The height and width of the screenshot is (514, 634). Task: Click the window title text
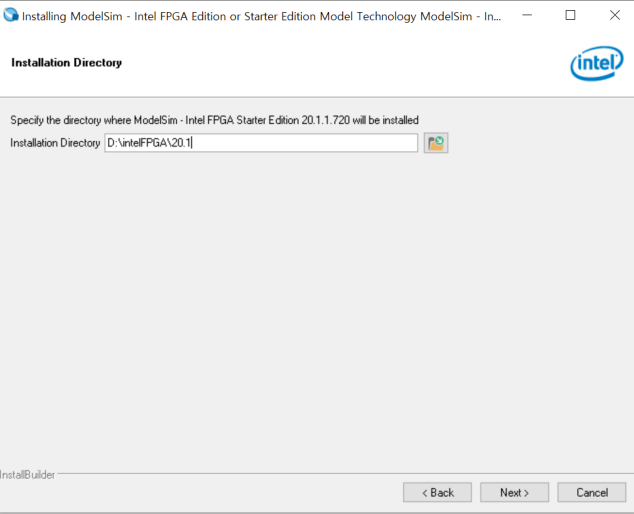tap(262, 16)
